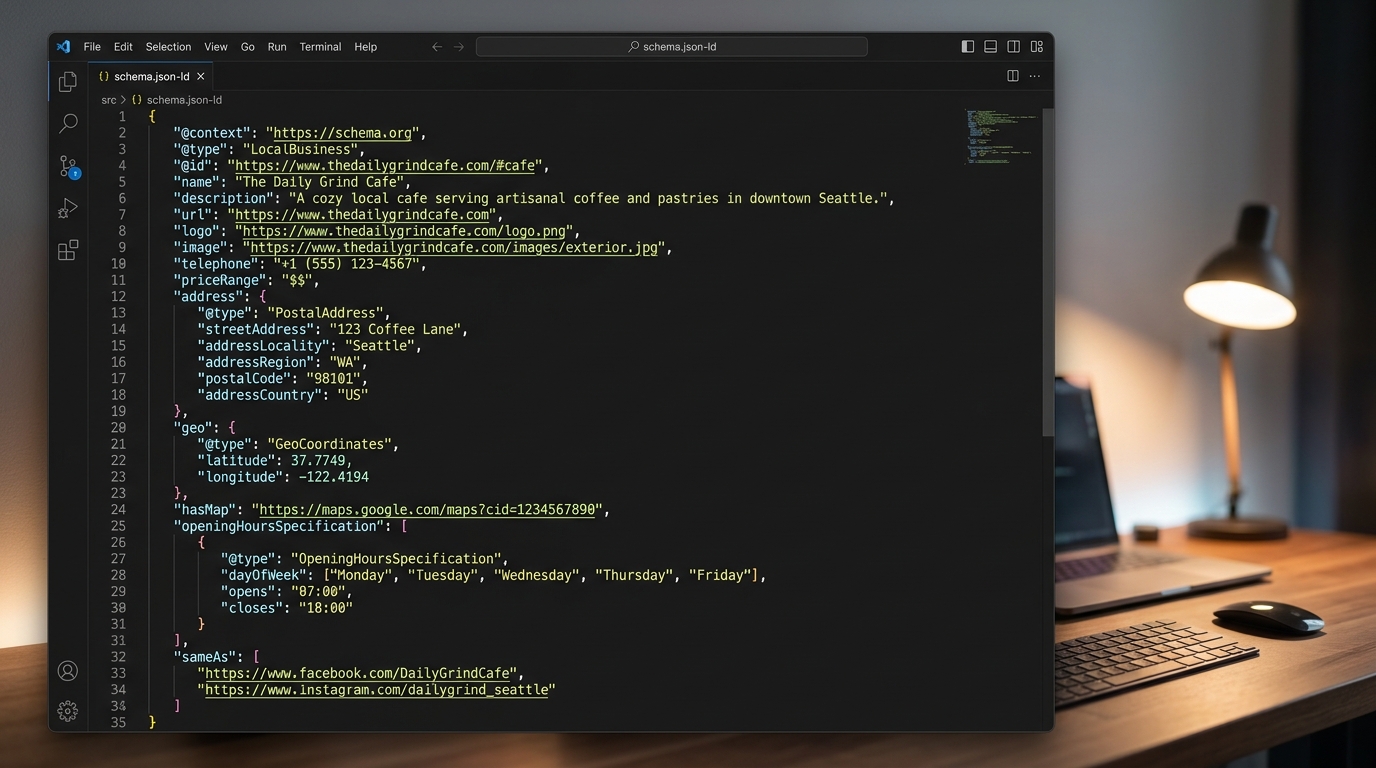
Task: Open the Extensions view
Action: pyautogui.click(x=68, y=250)
